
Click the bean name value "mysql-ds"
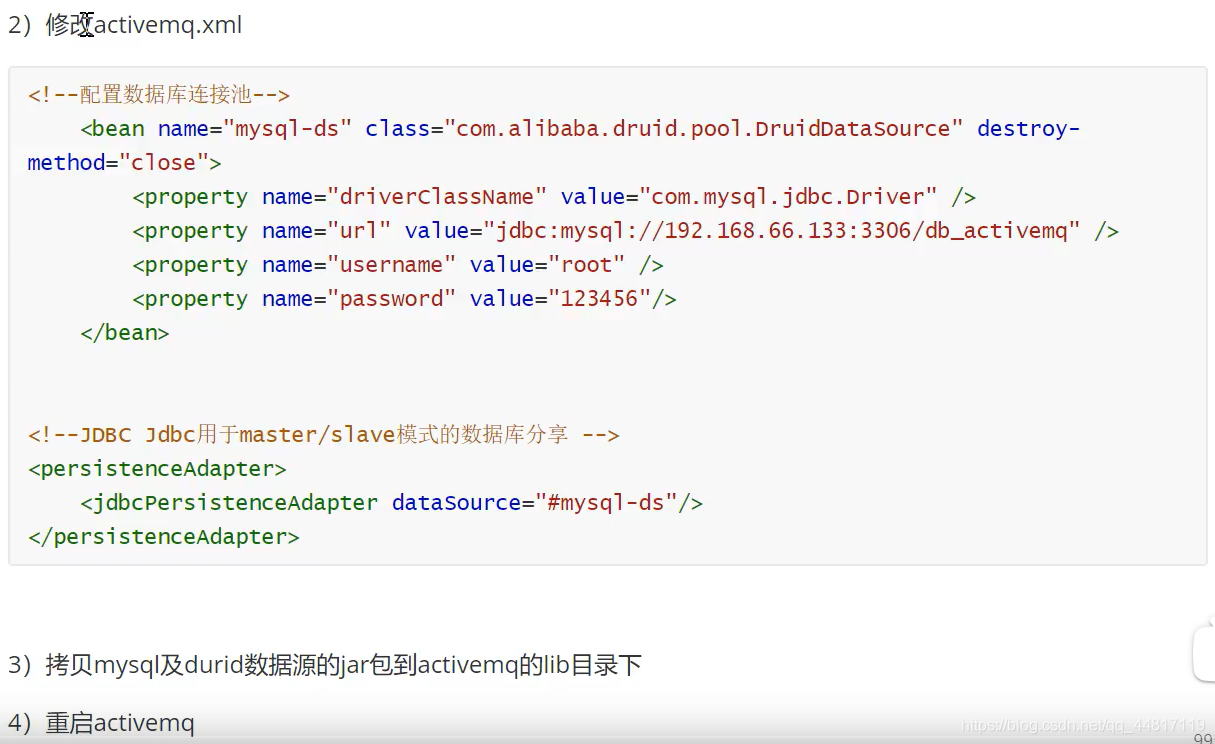[x=280, y=128]
